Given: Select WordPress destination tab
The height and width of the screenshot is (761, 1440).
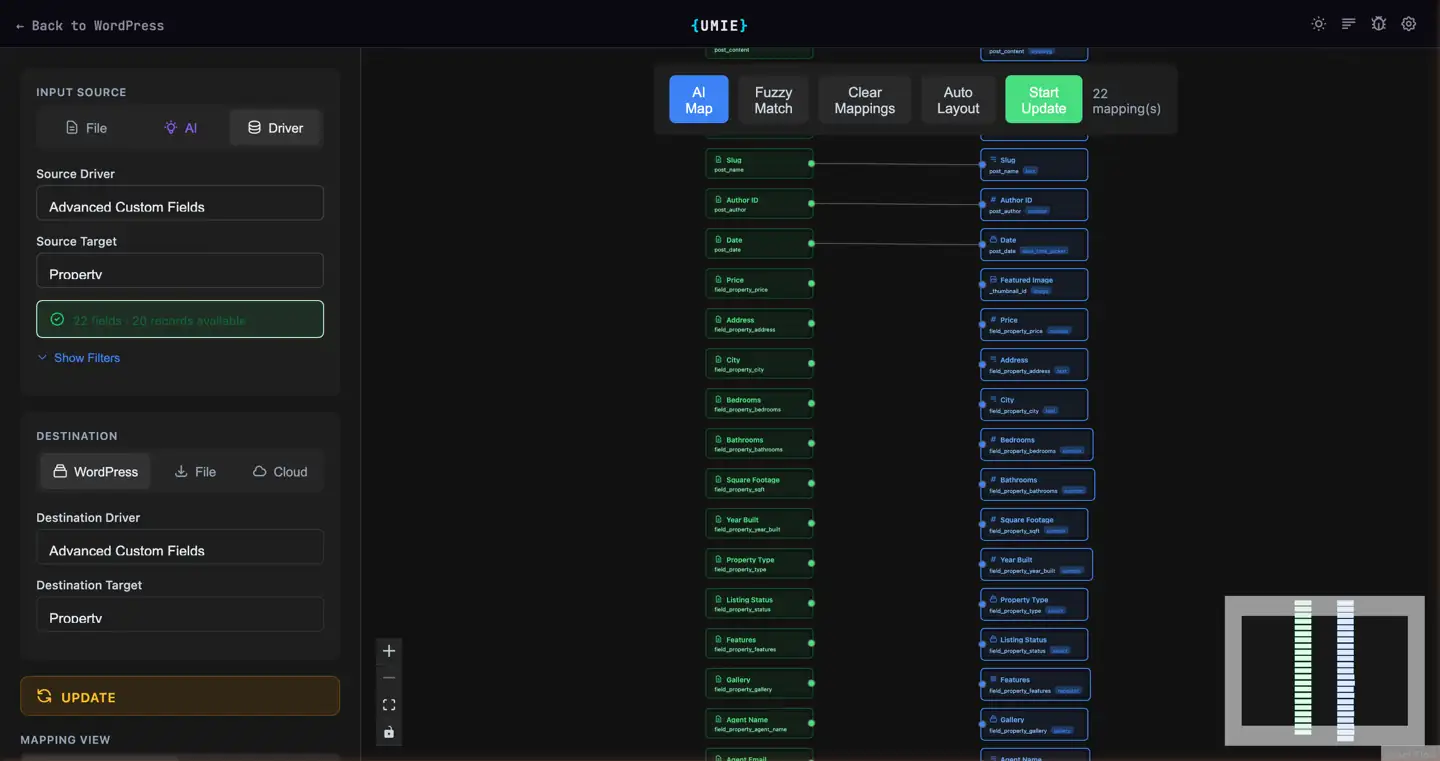Looking at the screenshot, I should [x=95, y=472].
